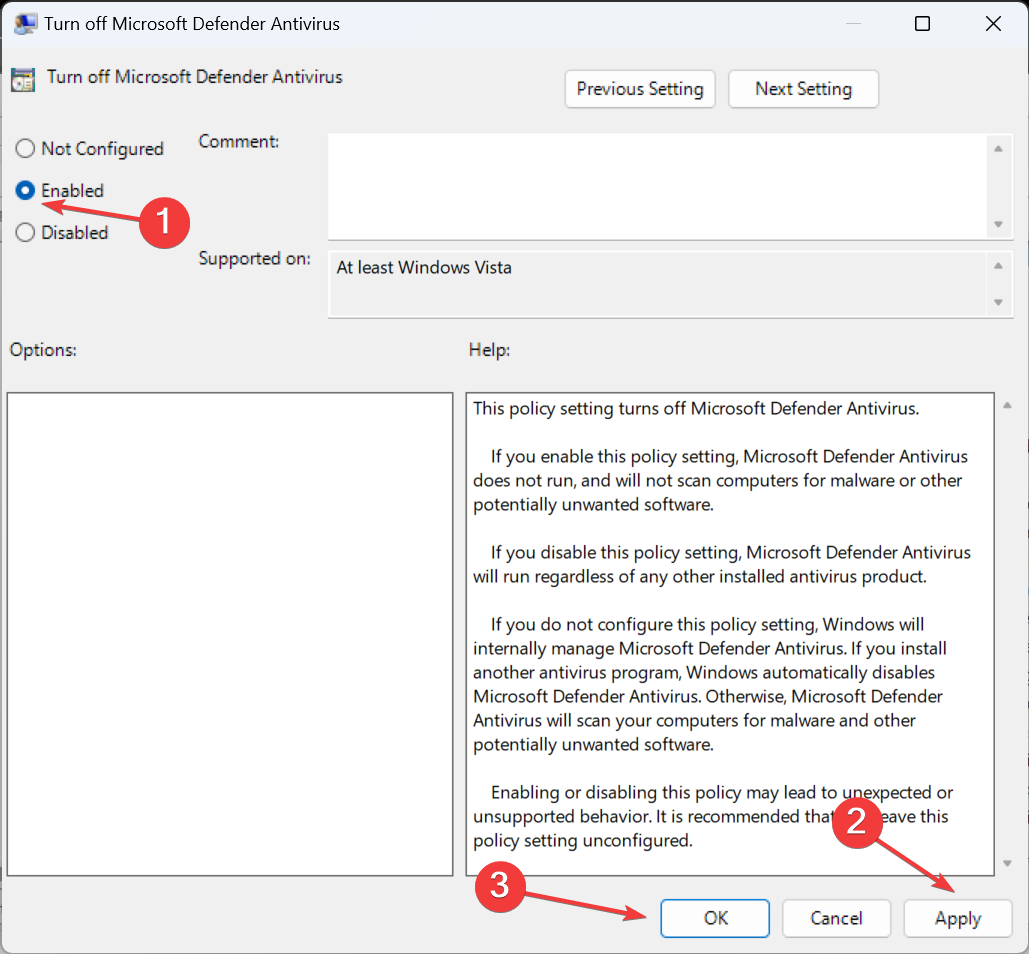Click the "If you enable this policy" paragraph
This screenshot has height=954, width=1029.
721,480
